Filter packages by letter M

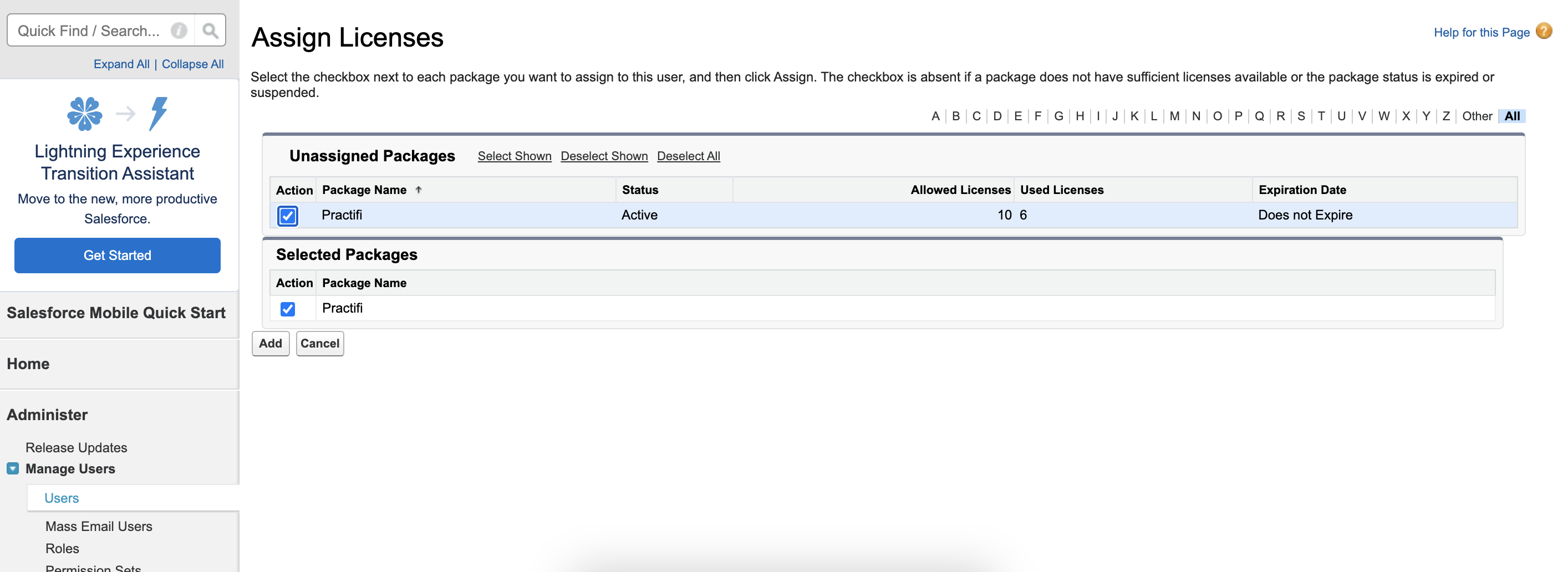(1174, 116)
